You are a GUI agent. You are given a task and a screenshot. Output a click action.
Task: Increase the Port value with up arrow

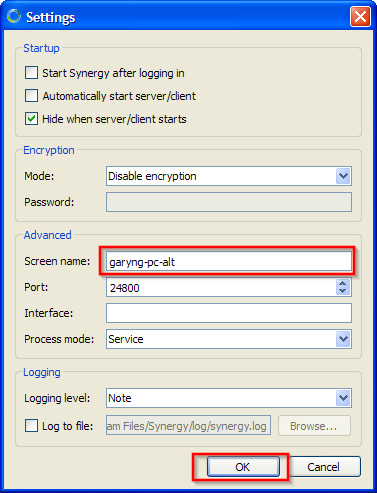tap(343, 283)
